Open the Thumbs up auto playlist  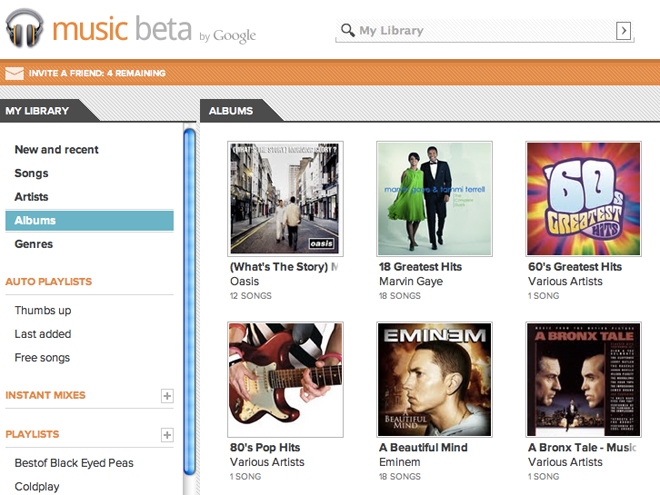(43, 311)
